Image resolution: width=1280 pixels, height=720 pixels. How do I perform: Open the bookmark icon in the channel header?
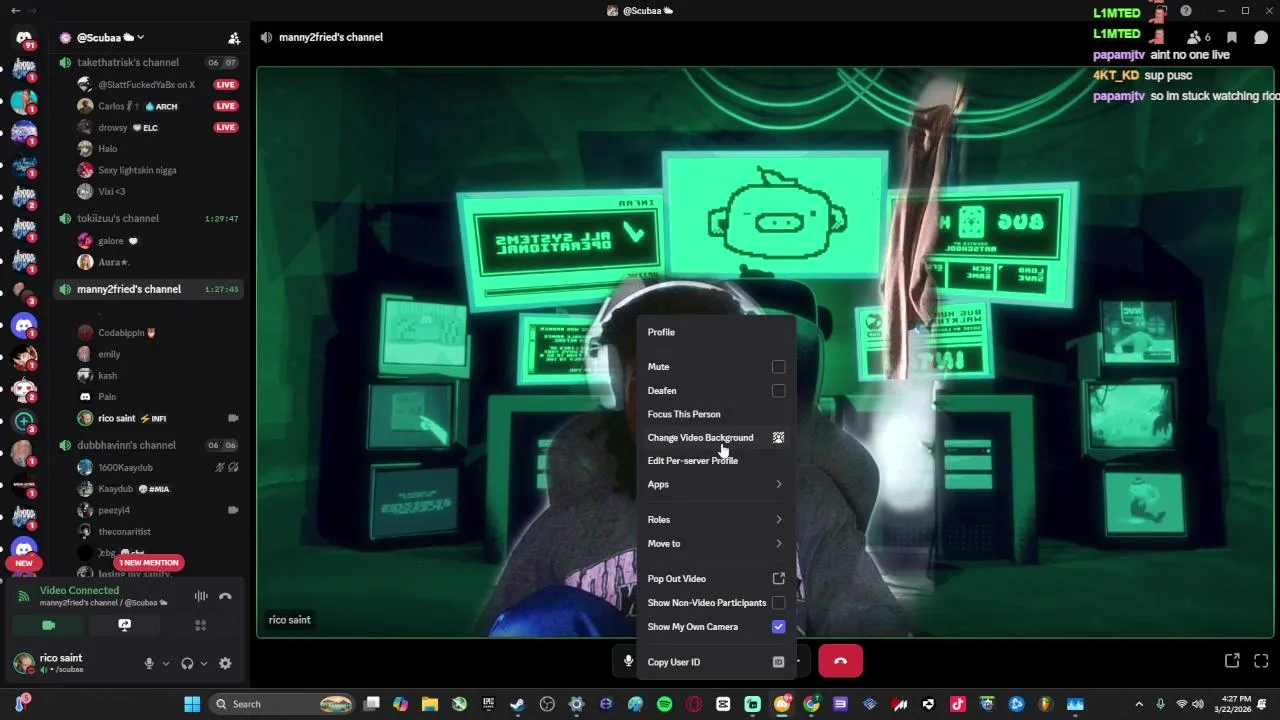1232,38
